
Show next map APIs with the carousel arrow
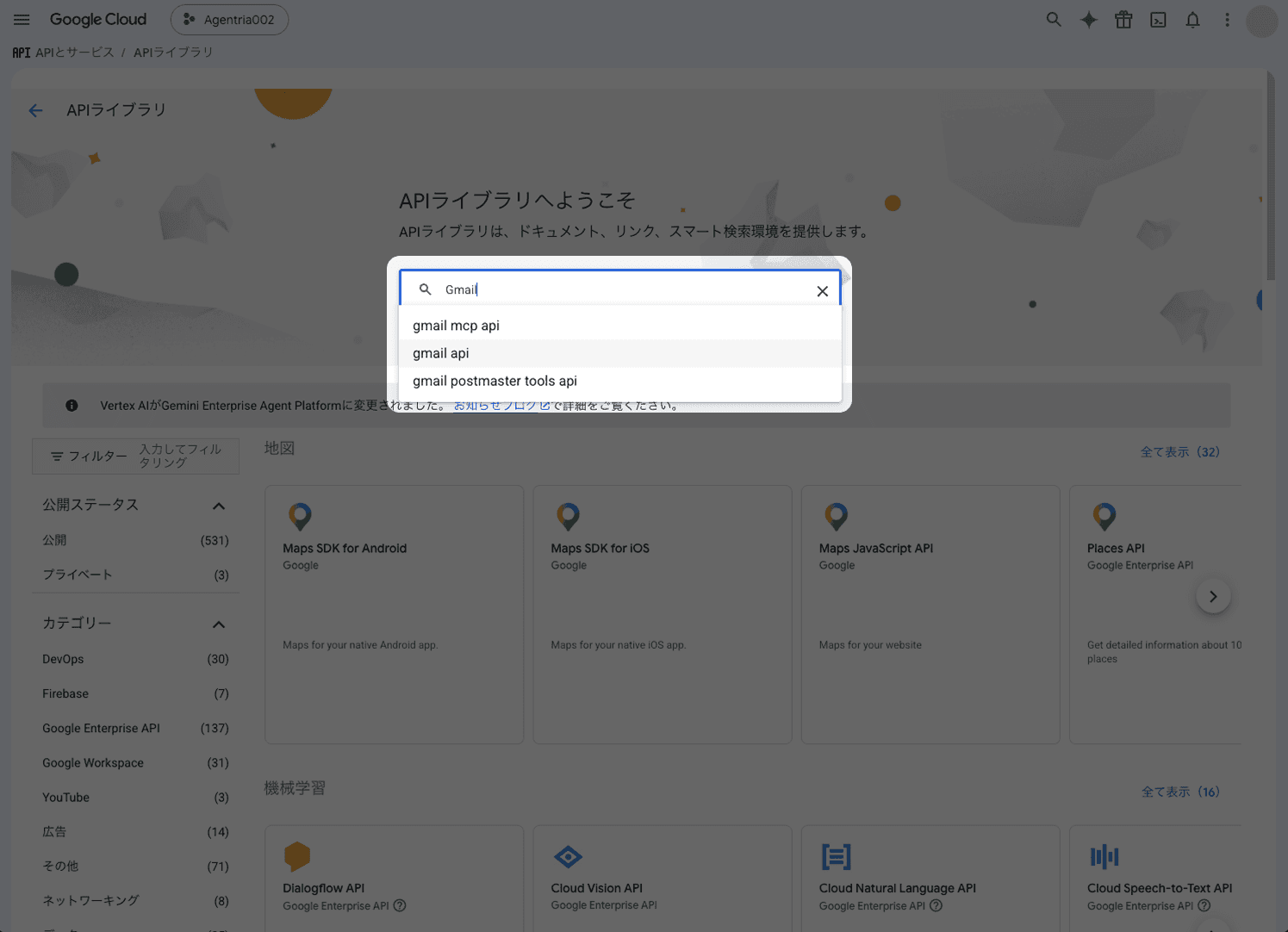(1213, 596)
